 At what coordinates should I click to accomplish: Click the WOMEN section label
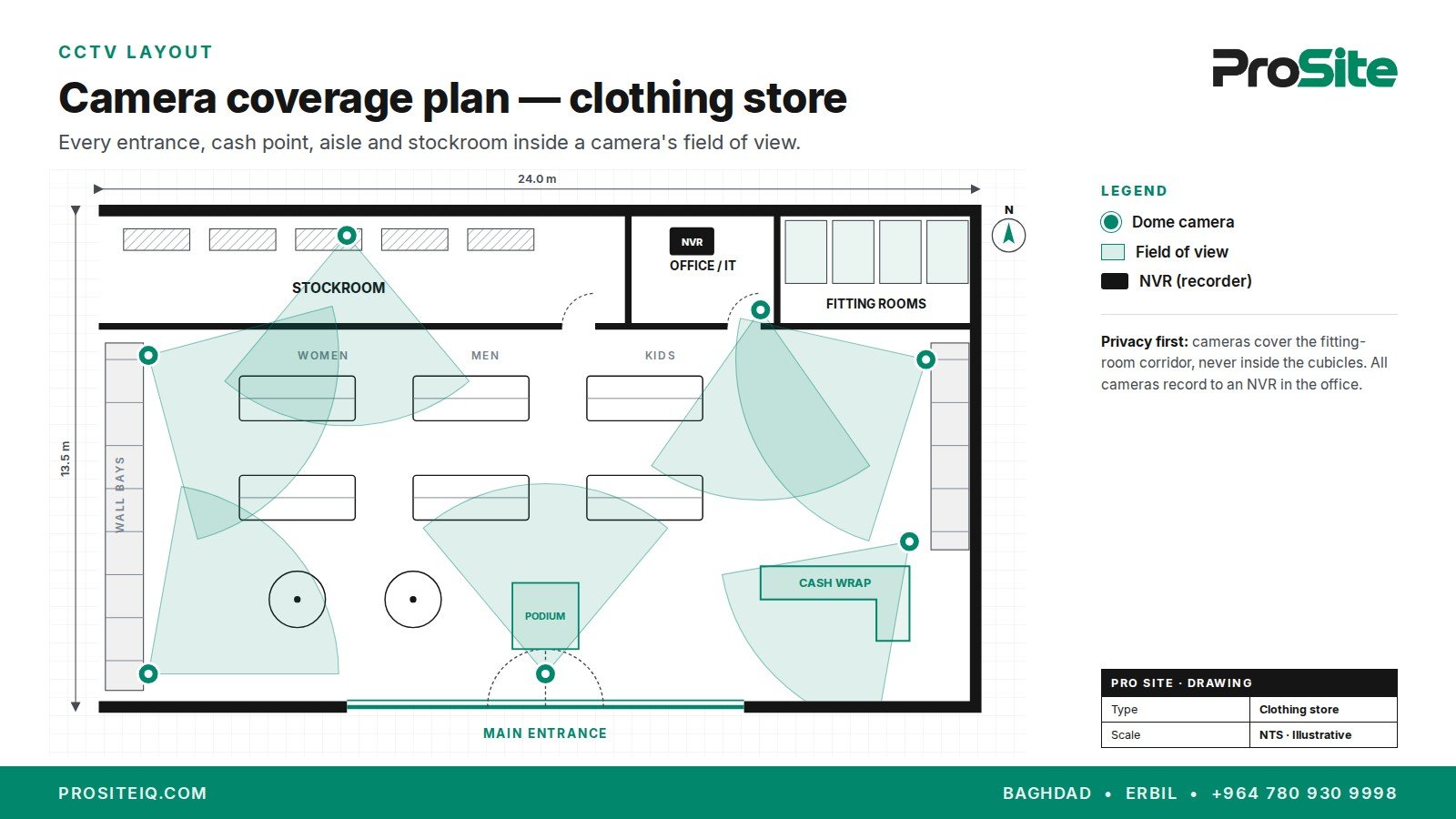[323, 356]
